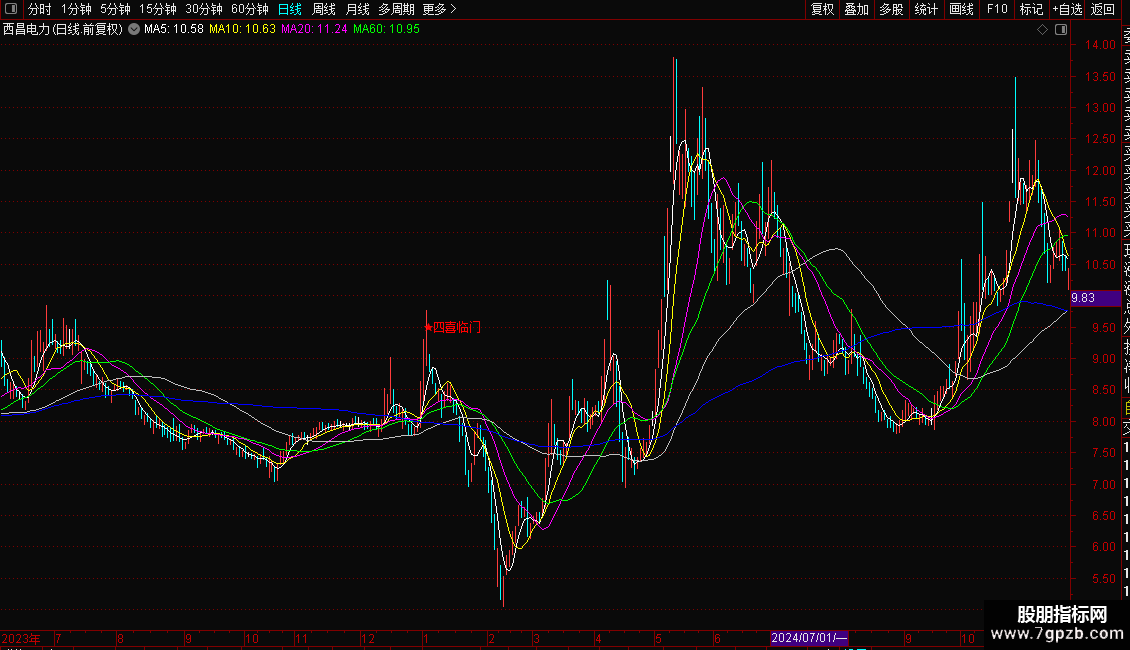
Task: Click the MA5: 10.58 indicator label
Action: point(174,30)
